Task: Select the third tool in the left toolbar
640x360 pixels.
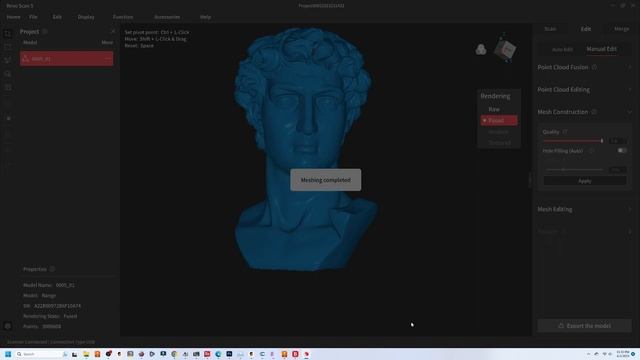Action: [x=7, y=60]
